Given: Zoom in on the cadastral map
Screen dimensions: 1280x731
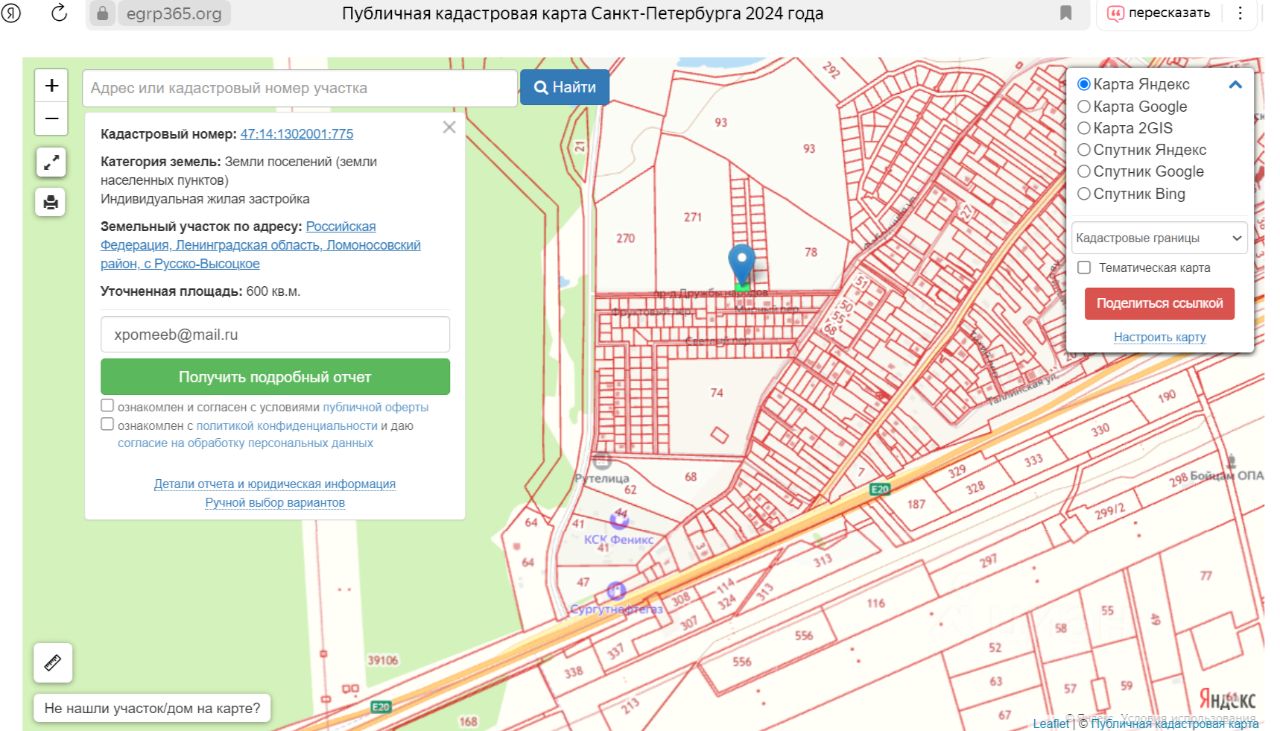Looking at the screenshot, I should pos(52,86).
